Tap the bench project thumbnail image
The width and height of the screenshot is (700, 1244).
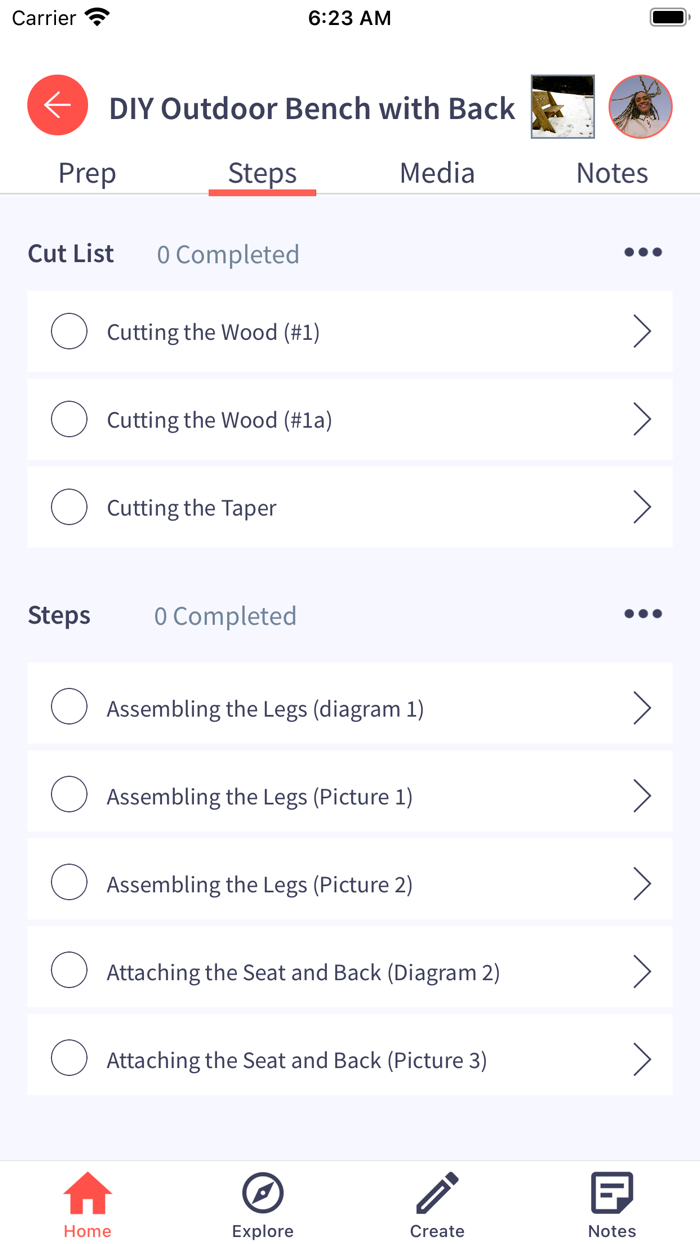point(563,106)
